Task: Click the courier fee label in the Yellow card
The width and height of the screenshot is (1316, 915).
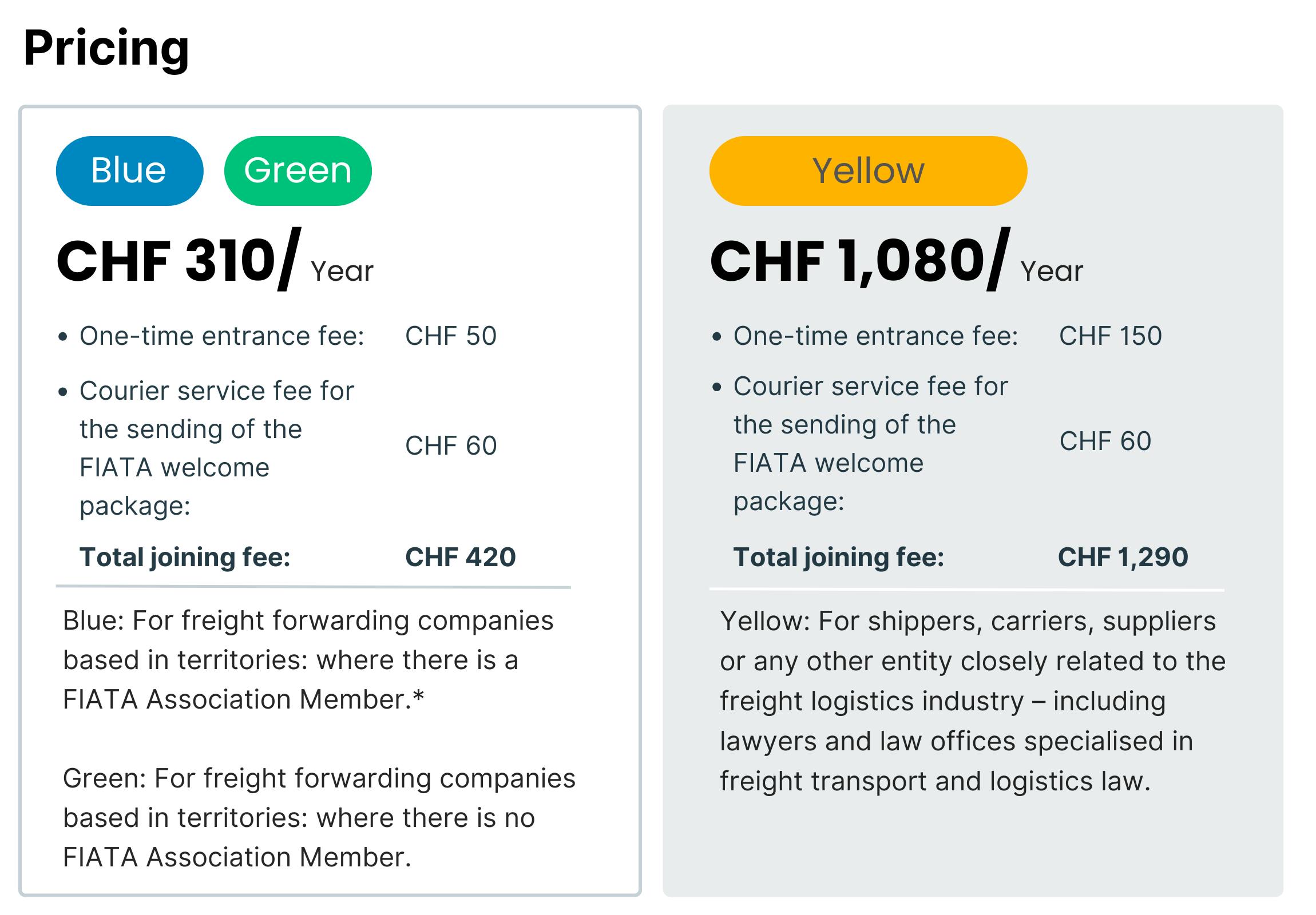Action: 870,443
